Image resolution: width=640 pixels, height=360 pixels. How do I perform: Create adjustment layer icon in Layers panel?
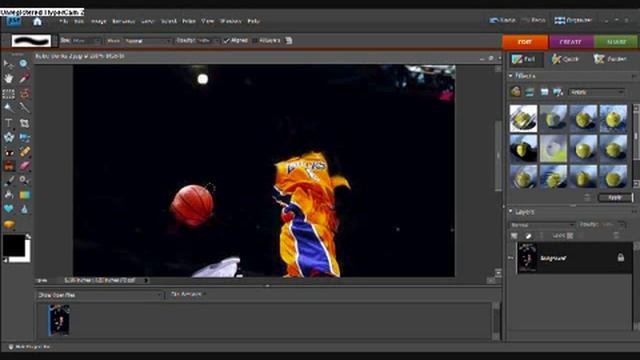pyautogui.click(x=528, y=236)
